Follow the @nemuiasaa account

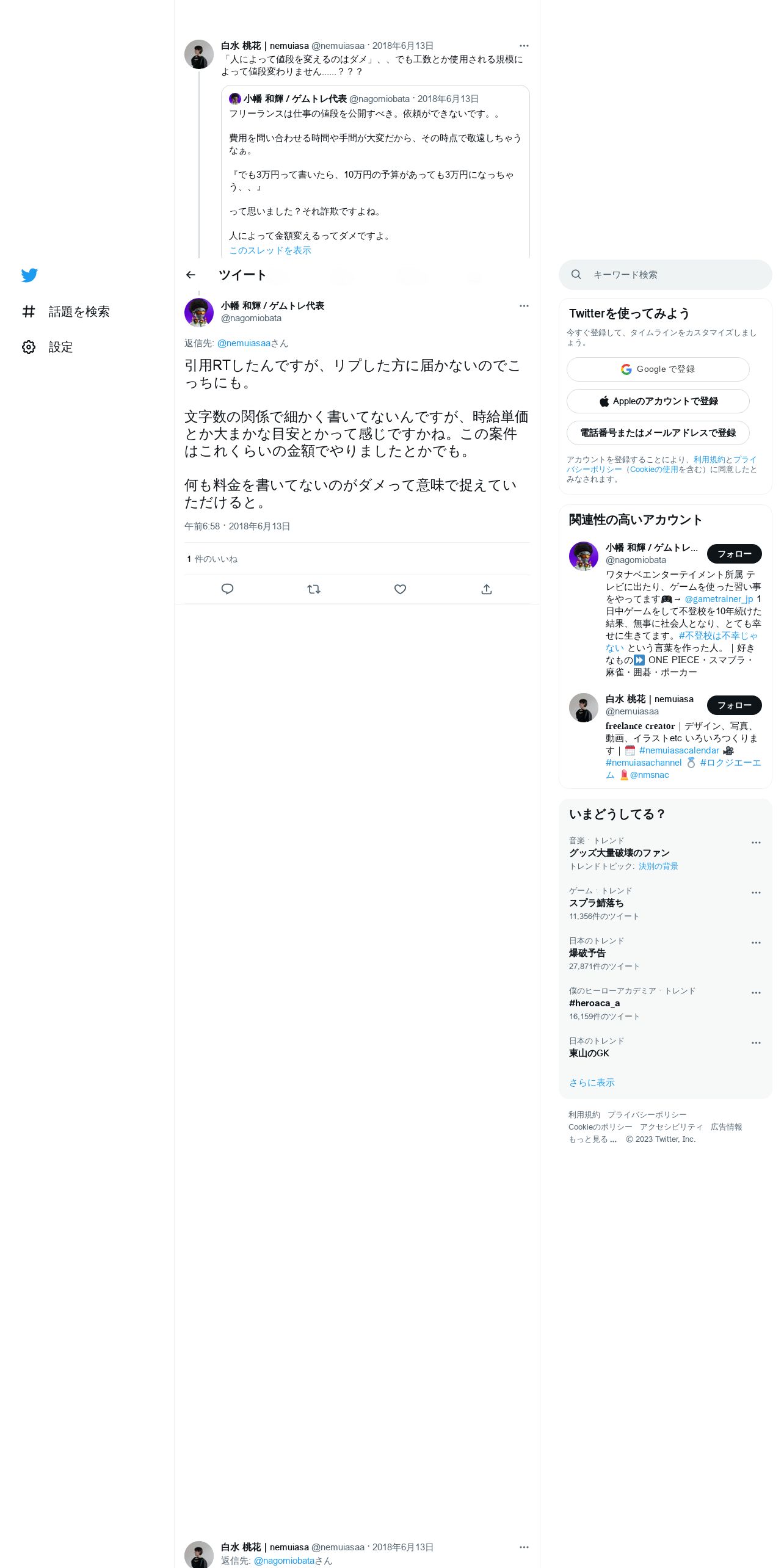tap(734, 705)
